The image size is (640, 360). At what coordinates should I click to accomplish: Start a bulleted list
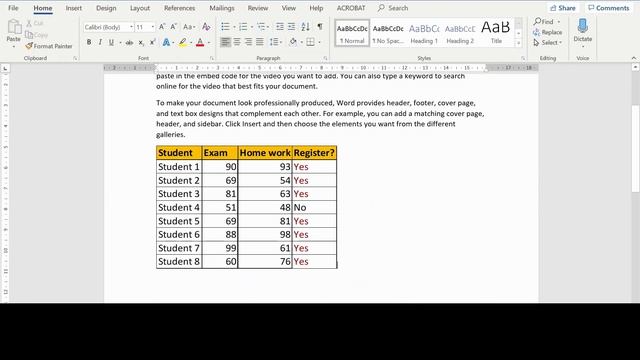tap(225, 27)
